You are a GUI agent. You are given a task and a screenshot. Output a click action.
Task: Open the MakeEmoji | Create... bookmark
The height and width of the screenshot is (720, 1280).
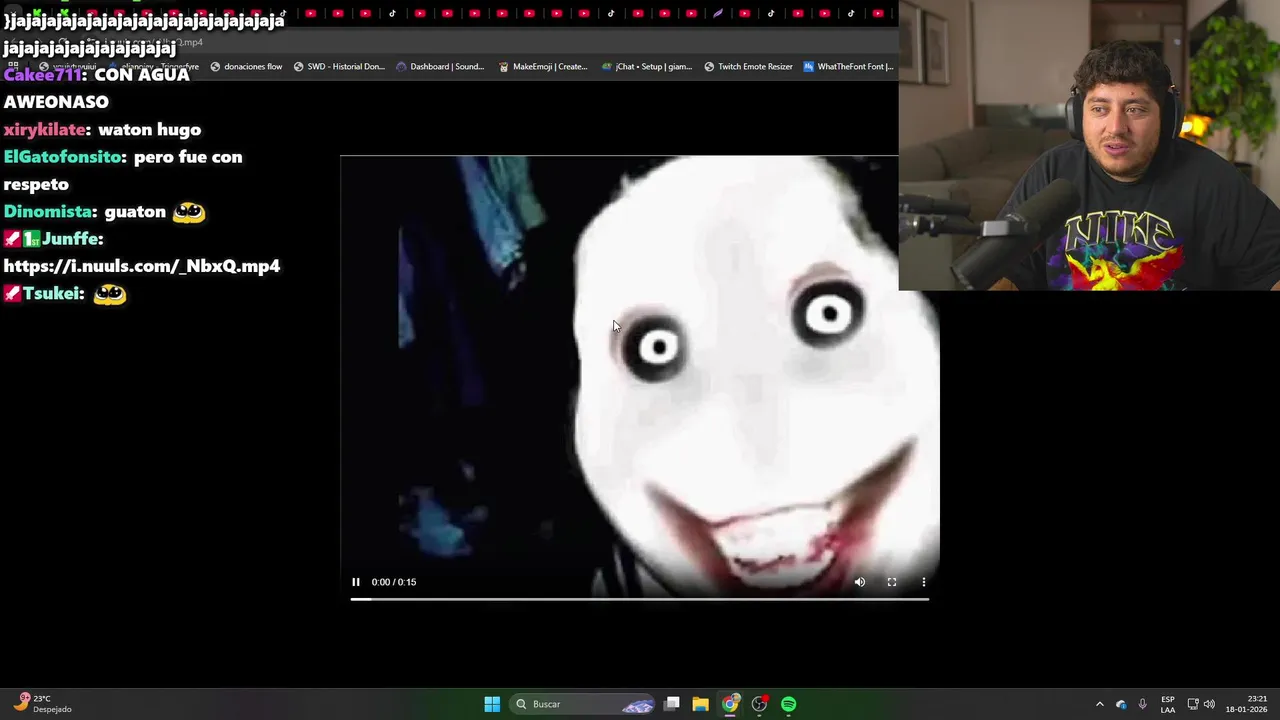[x=543, y=67]
